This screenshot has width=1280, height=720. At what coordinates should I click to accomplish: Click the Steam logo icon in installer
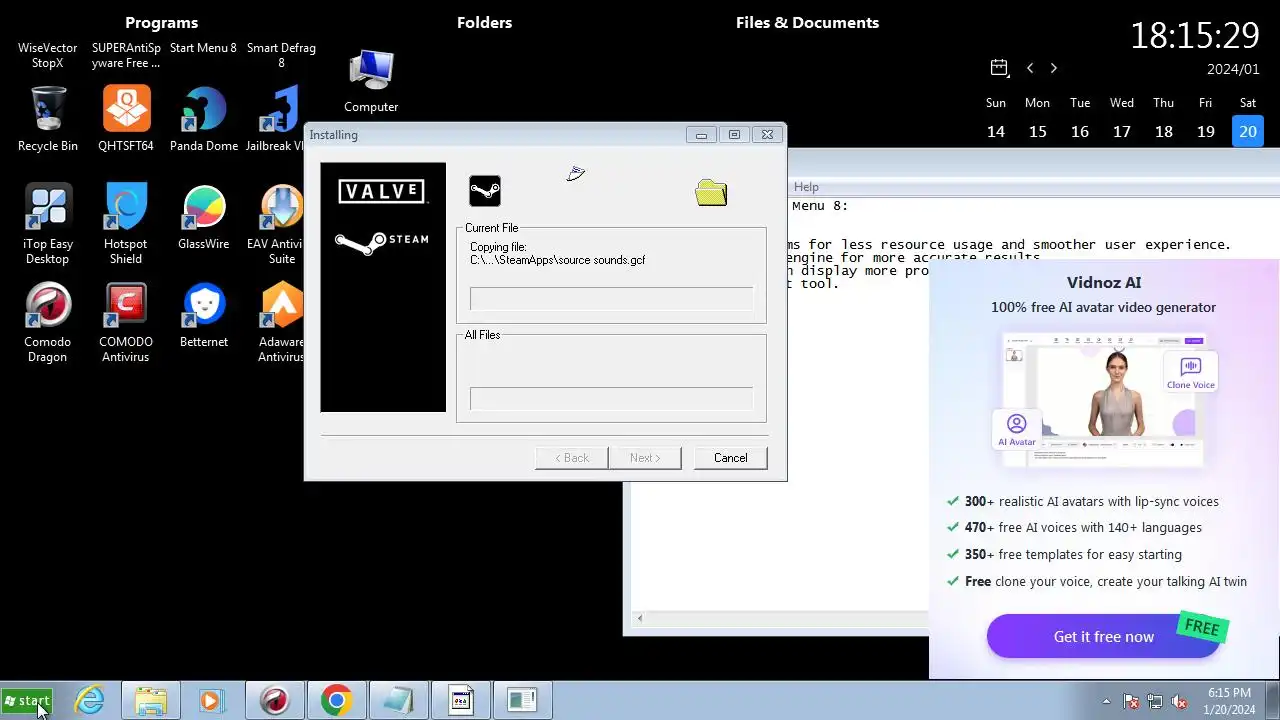485,191
